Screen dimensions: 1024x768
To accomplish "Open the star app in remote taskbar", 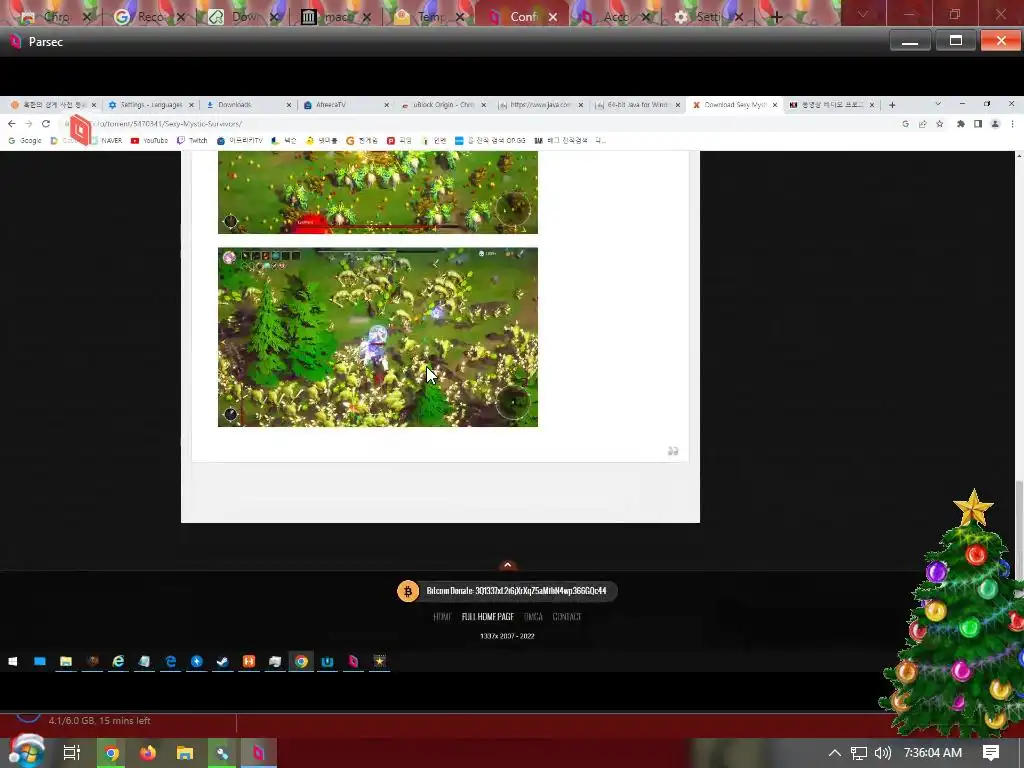I will (379, 662).
